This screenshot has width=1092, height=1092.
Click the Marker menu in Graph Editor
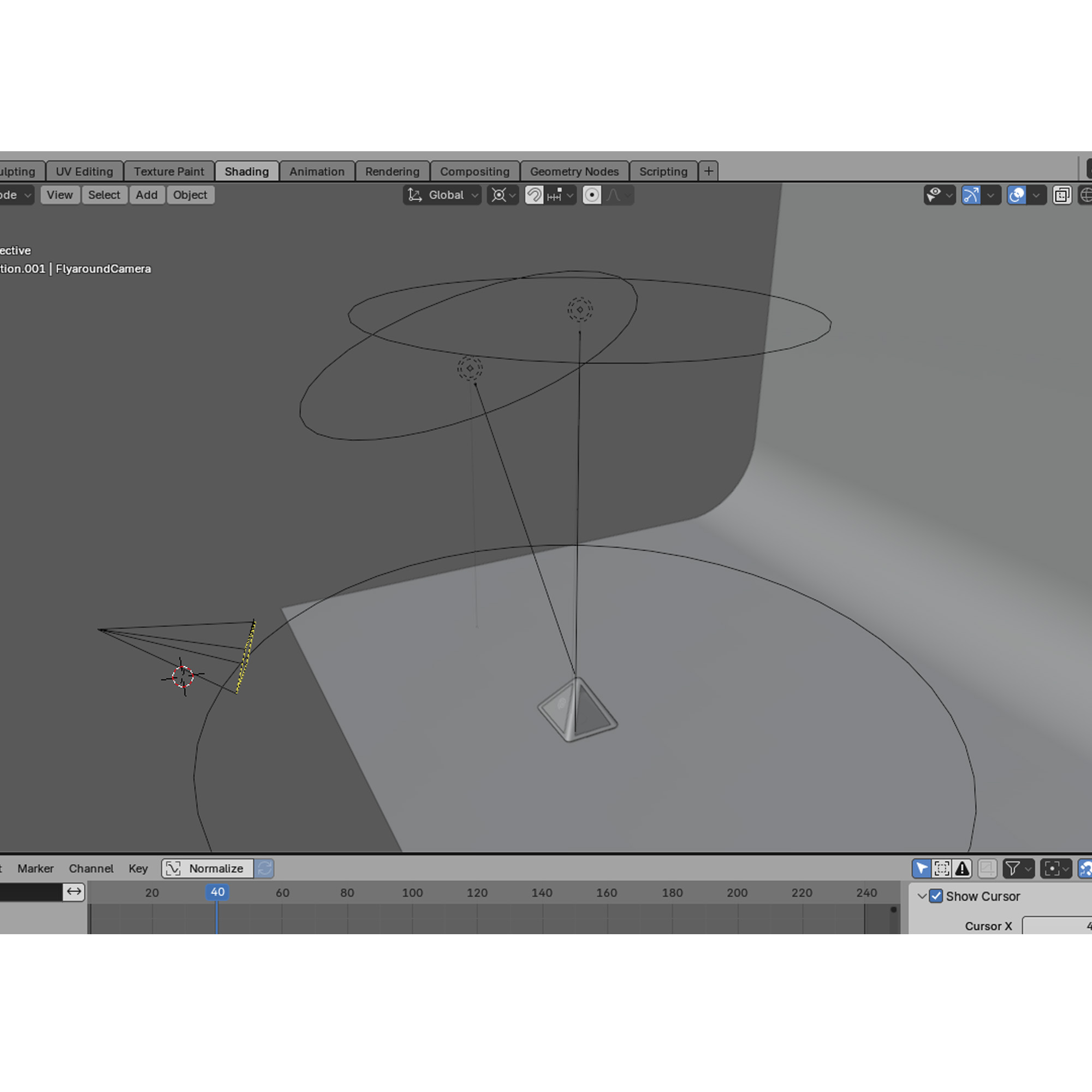35,869
